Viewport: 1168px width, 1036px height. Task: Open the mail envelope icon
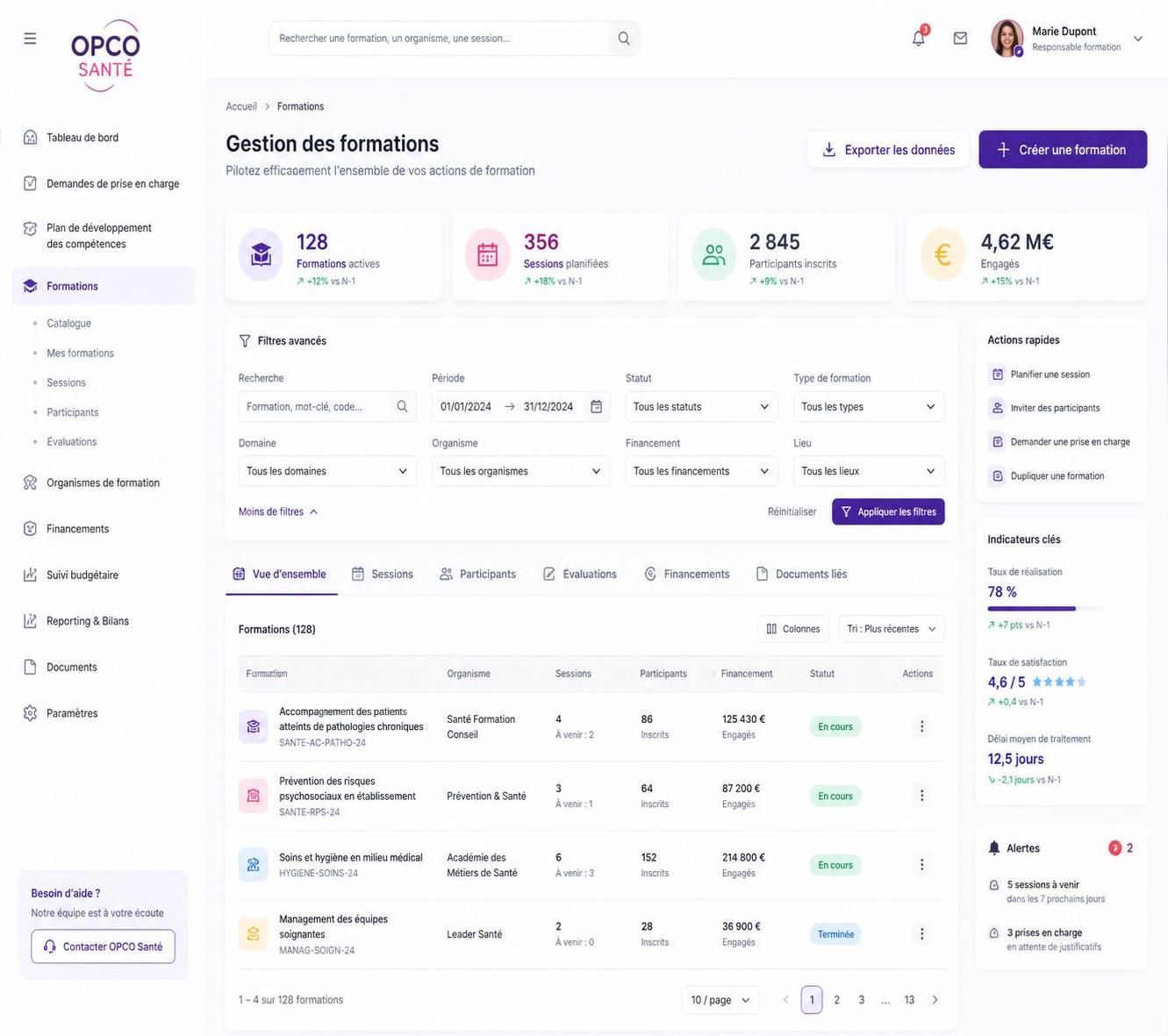[x=960, y=39]
